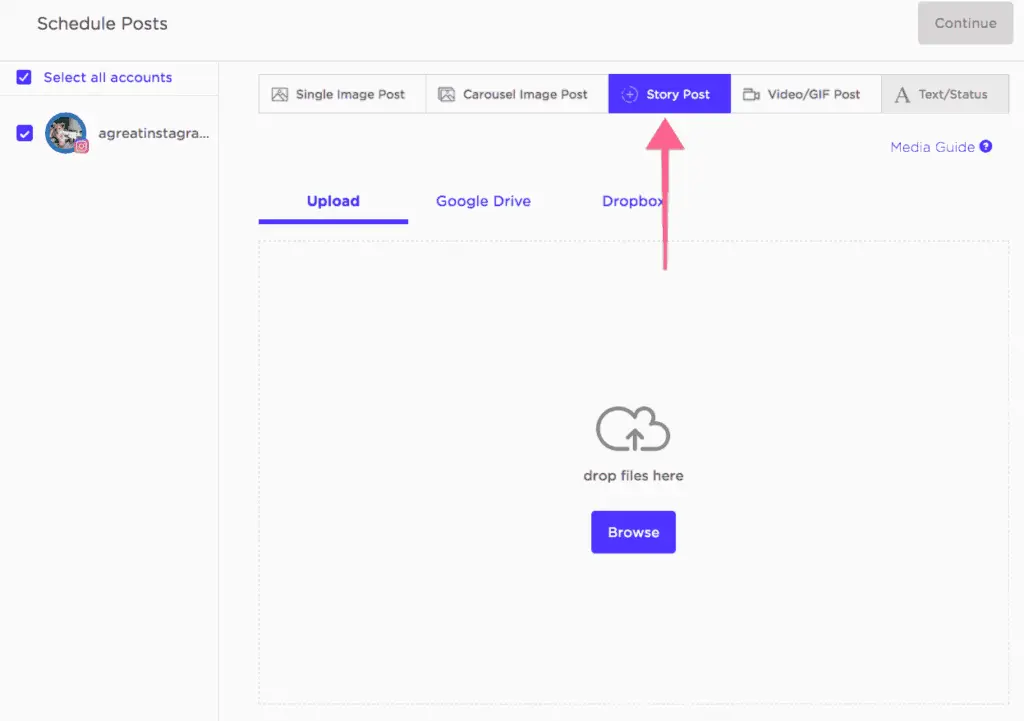1024x721 pixels.
Task: Click the Carousel Image Post icon
Action: (x=447, y=95)
